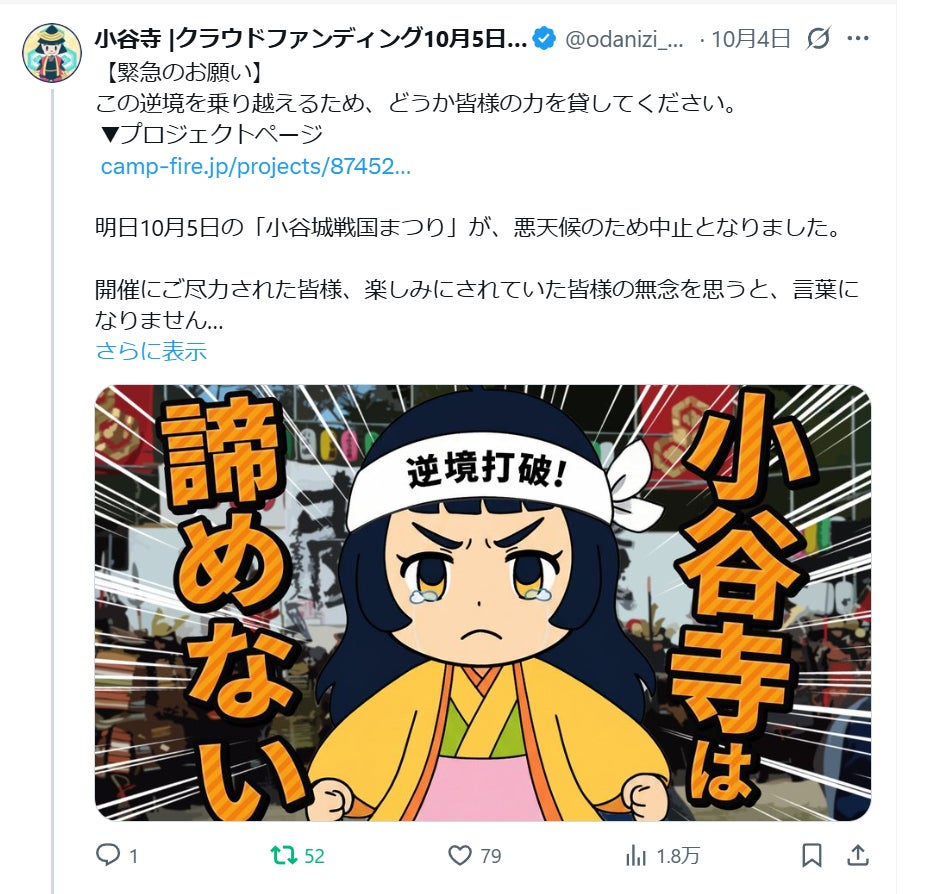Bookmark this post using the bookmark icon
Screen dimensions: 925x894
click(812, 855)
